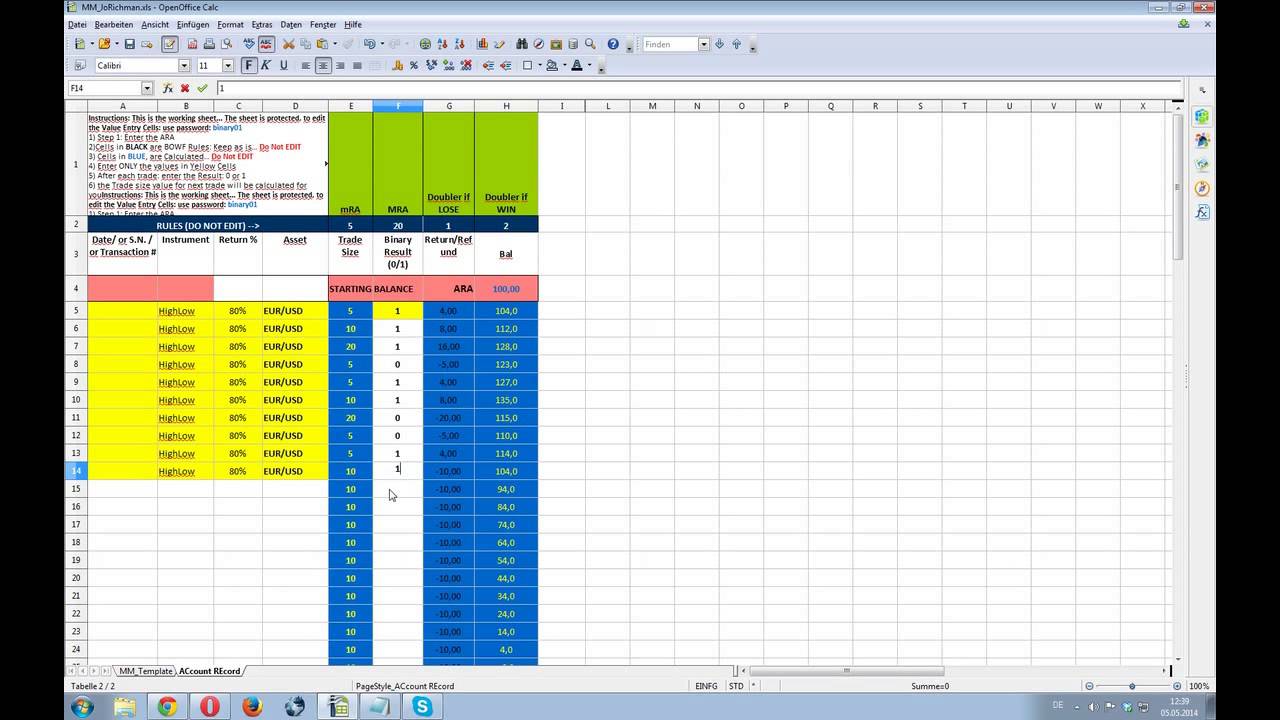Open the Finden search history dropdown

[703, 44]
